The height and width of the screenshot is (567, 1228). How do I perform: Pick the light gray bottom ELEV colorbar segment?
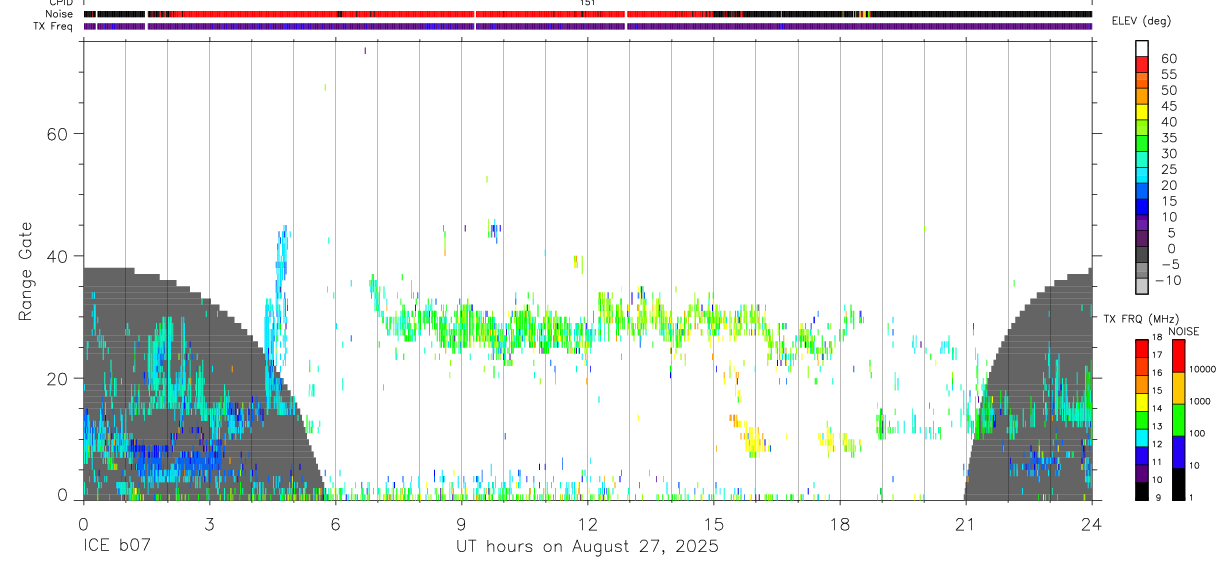(x=1143, y=287)
